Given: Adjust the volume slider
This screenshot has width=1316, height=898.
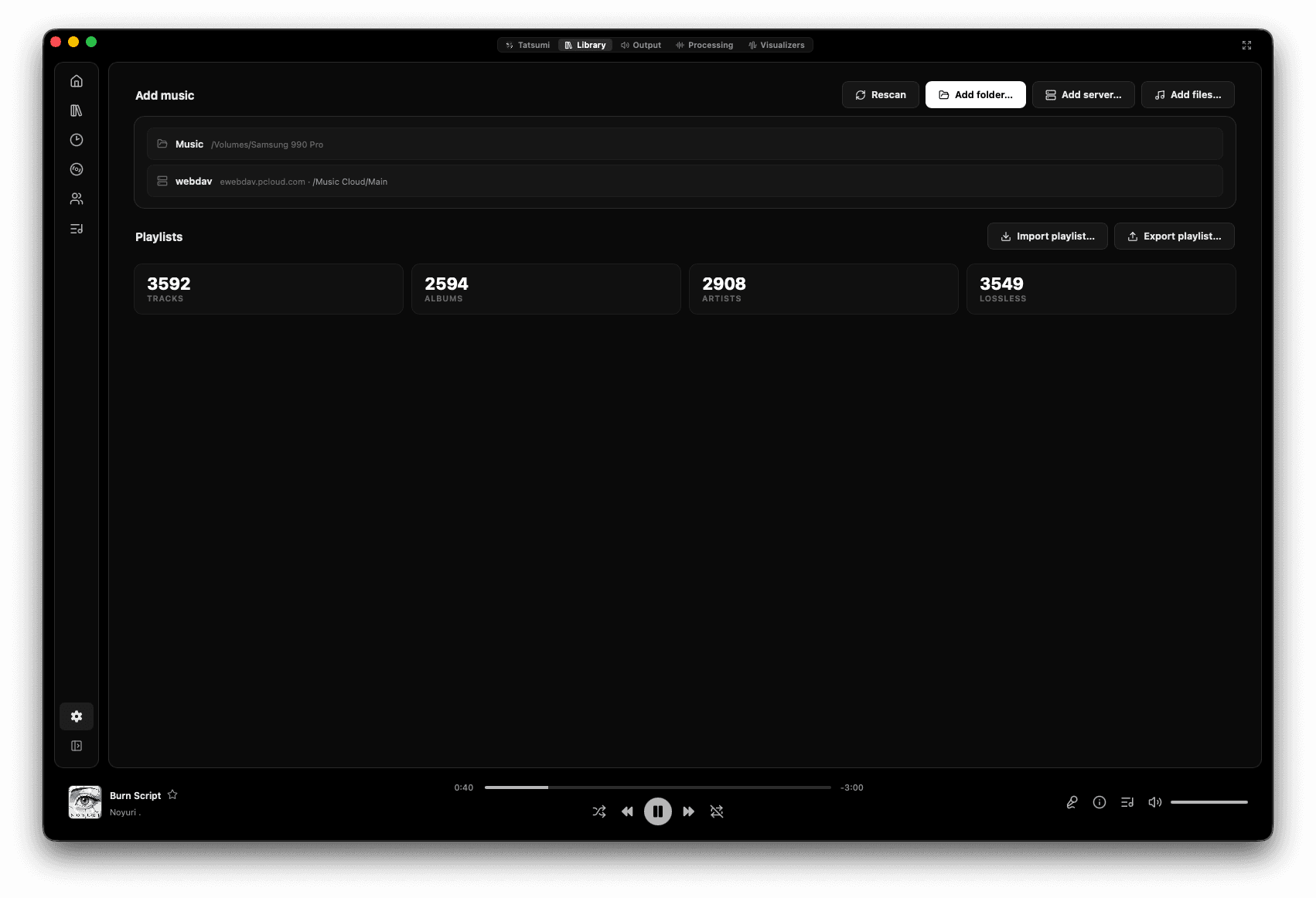Looking at the screenshot, I should pyautogui.click(x=1209, y=802).
